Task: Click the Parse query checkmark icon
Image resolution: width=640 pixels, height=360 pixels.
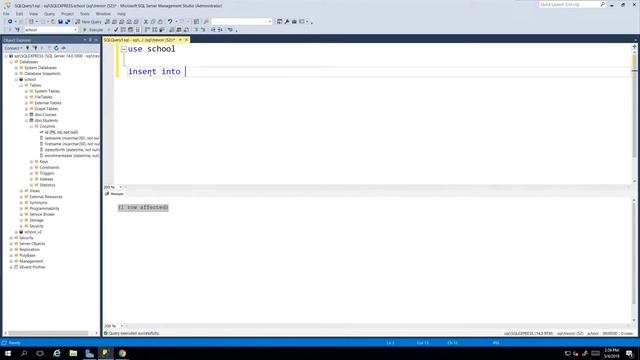Action: coord(116,30)
